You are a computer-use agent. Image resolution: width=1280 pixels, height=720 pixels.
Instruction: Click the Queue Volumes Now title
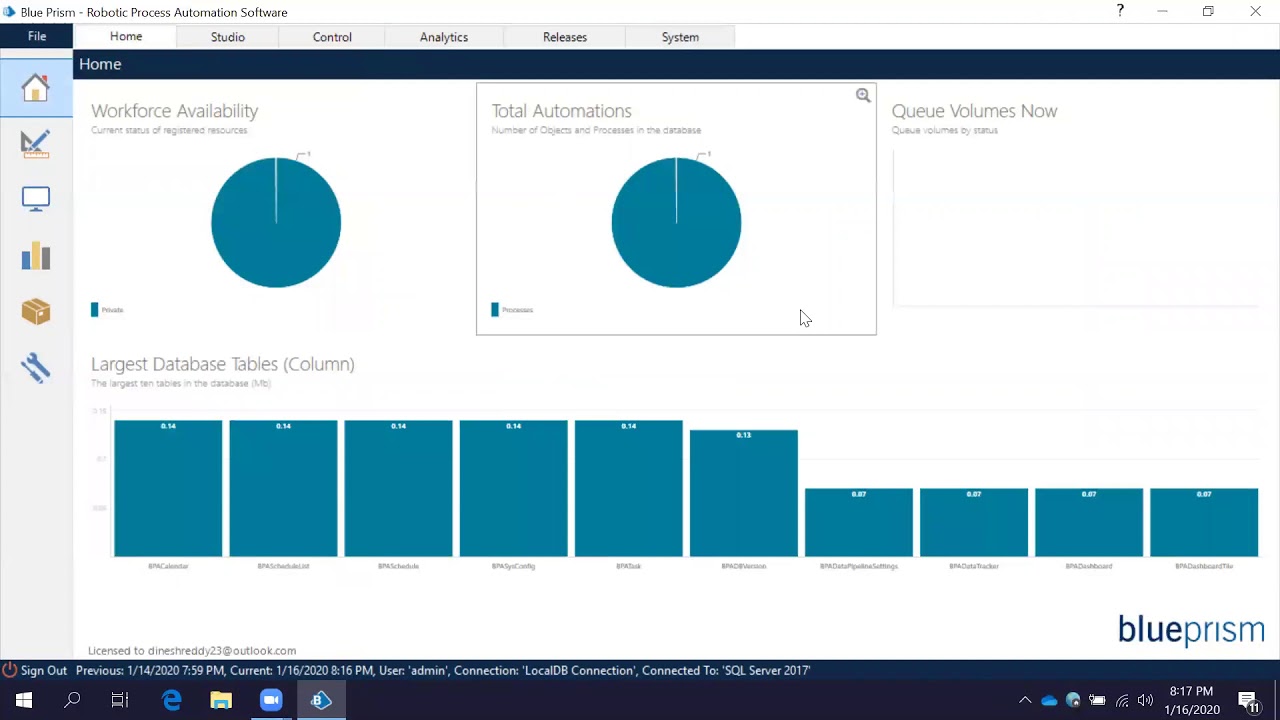(974, 111)
